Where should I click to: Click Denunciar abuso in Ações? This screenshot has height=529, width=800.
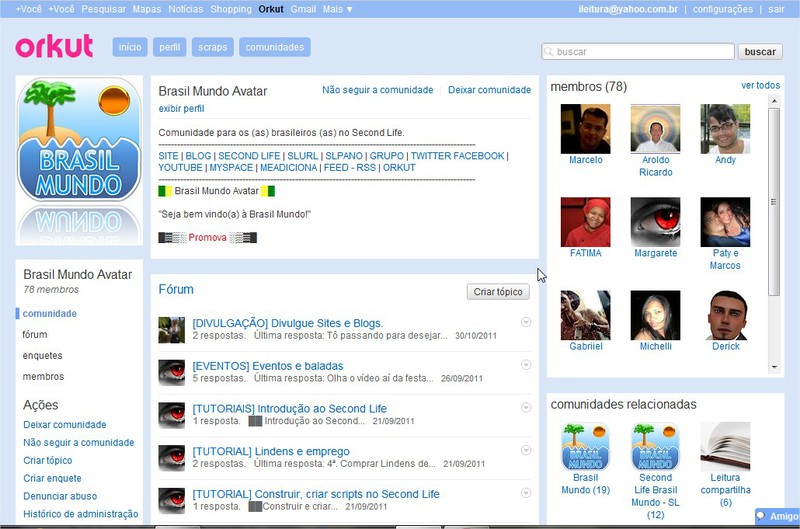pos(60,496)
